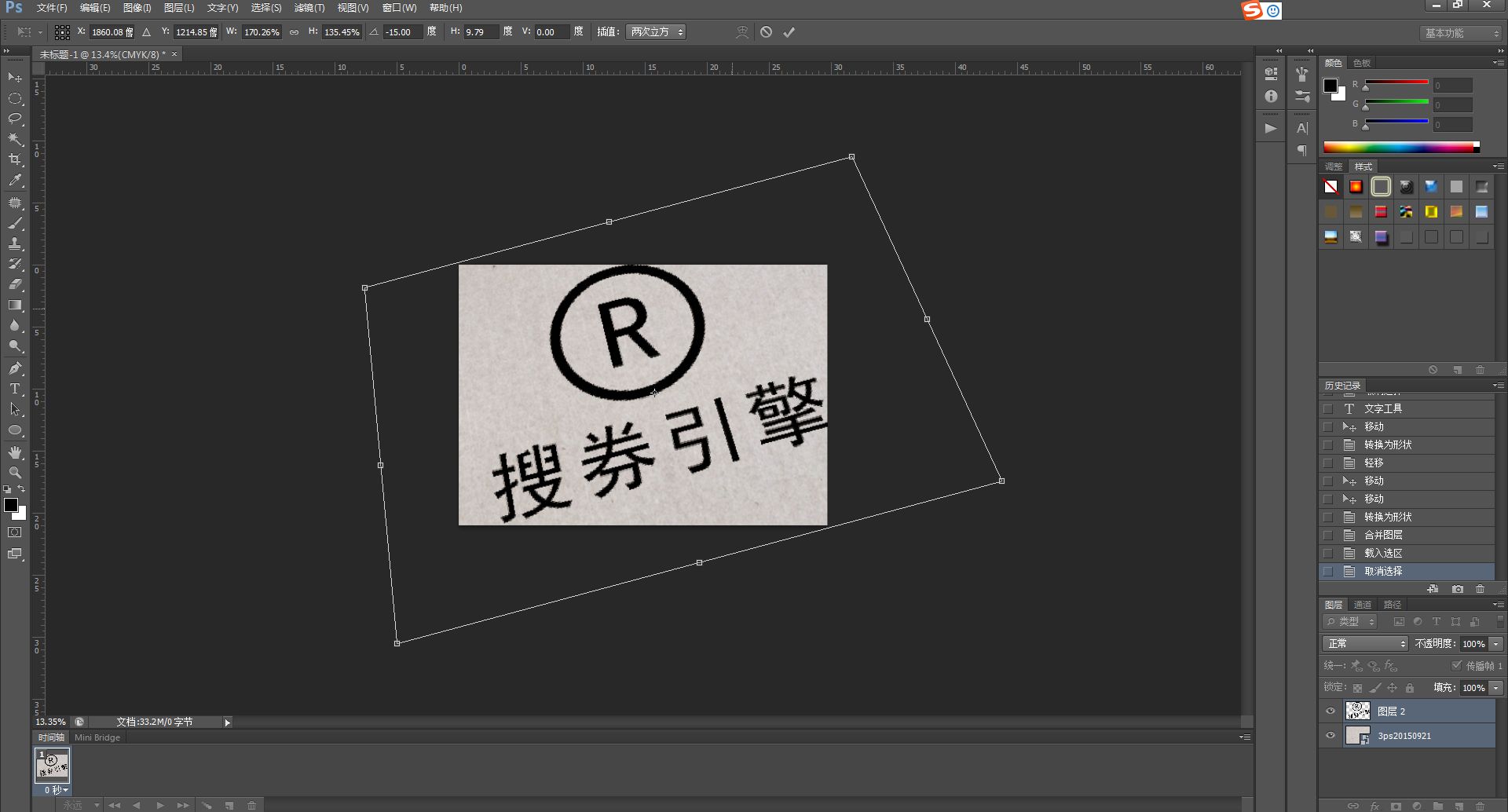Select timeline frame 1 thumbnail
The height and width of the screenshot is (812, 1508).
coord(52,765)
